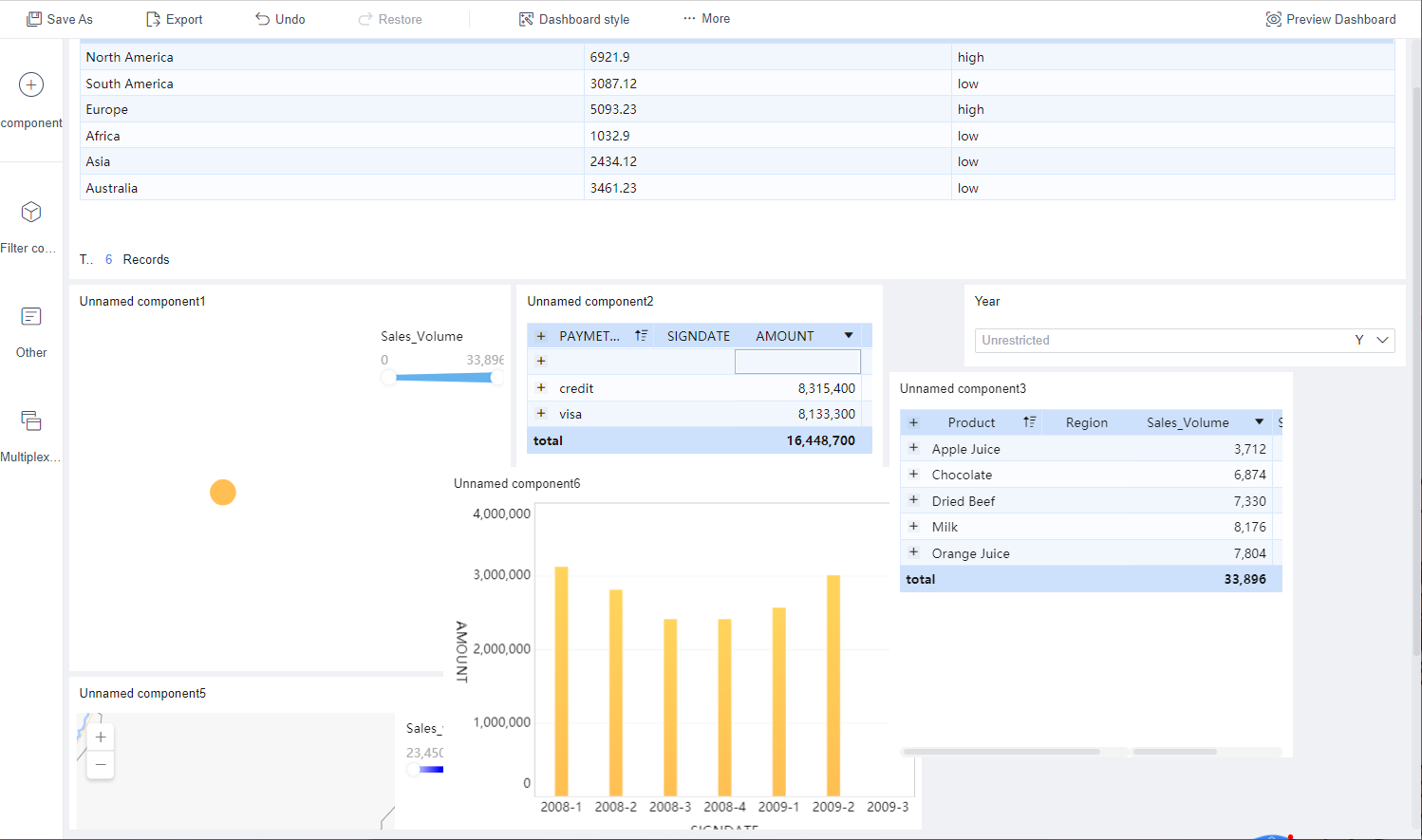Open the AMOUNT column filter dropdown
The height and width of the screenshot is (840, 1422).
tap(848, 335)
